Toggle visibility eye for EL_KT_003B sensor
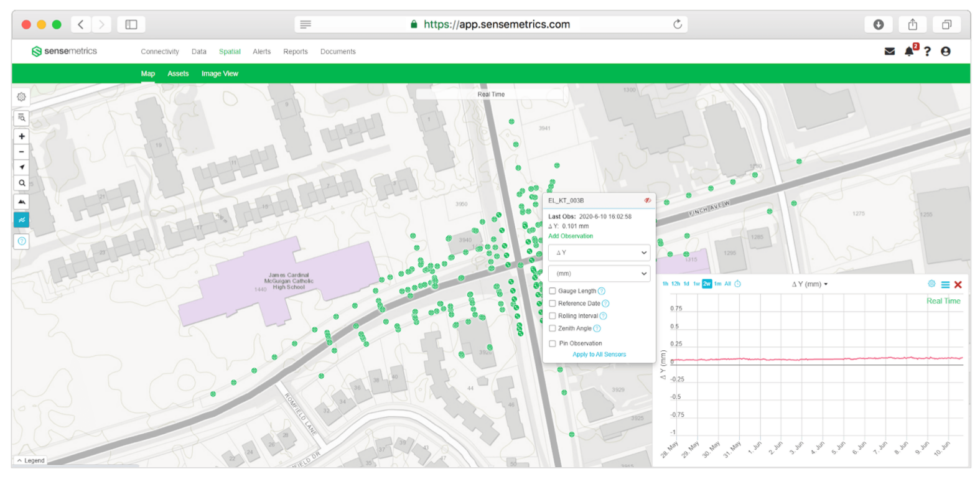The height and width of the screenshot is (479, 980). [647, 200]
